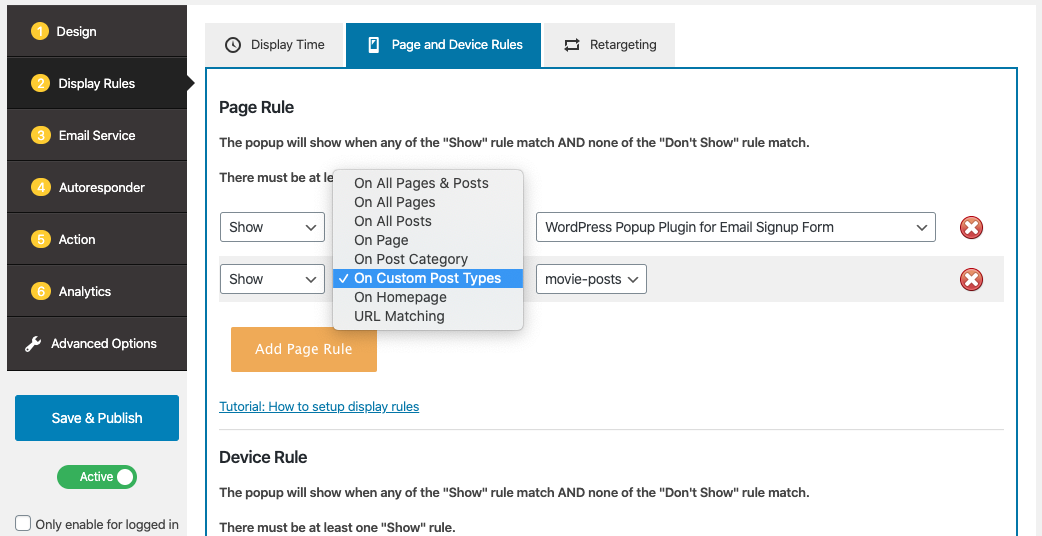The image size is (1042, 536).
Task: Switch to the Retargeting tab
Action: 610,45
